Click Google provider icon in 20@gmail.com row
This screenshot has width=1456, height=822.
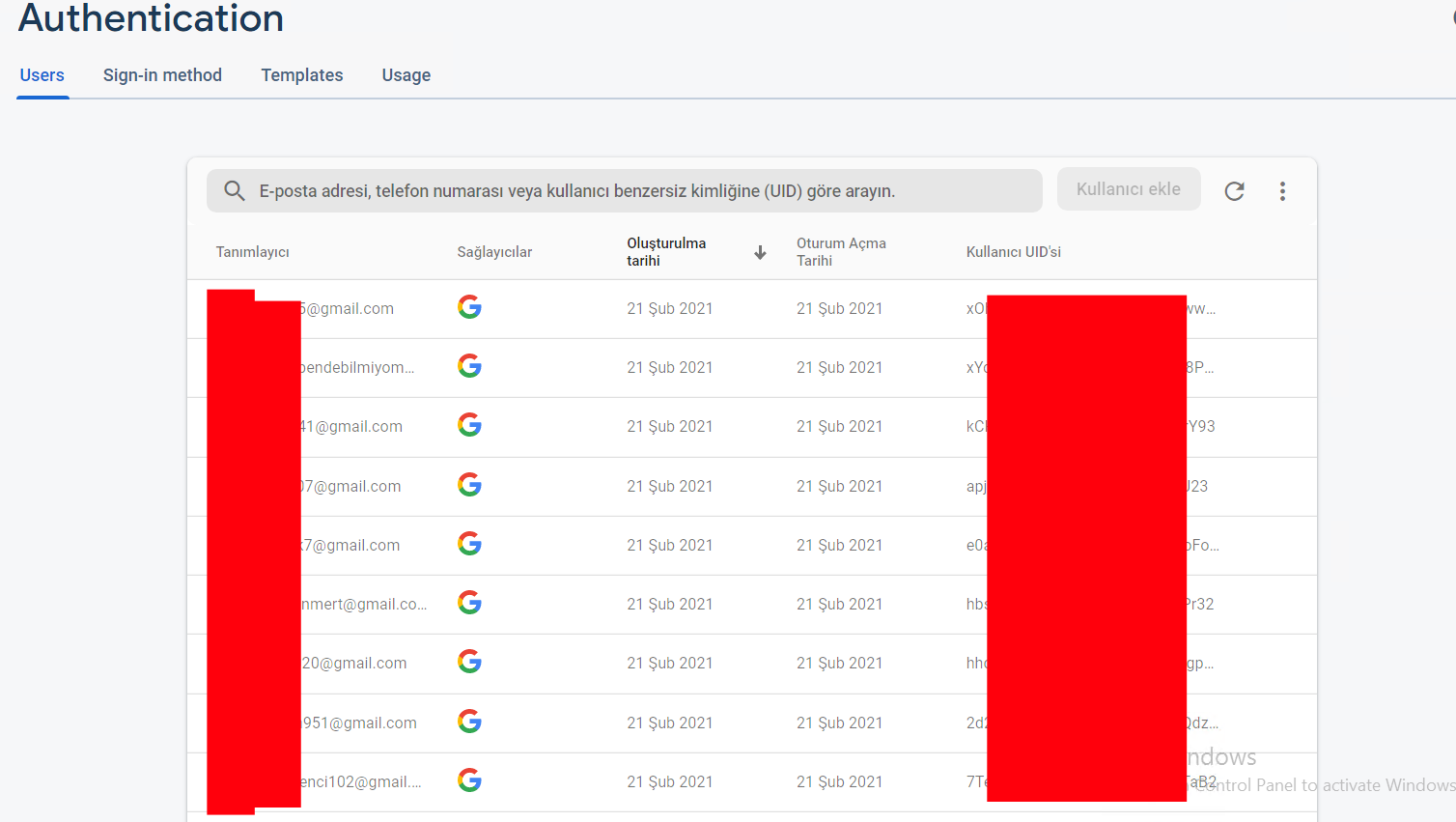(x=469, y=662)
